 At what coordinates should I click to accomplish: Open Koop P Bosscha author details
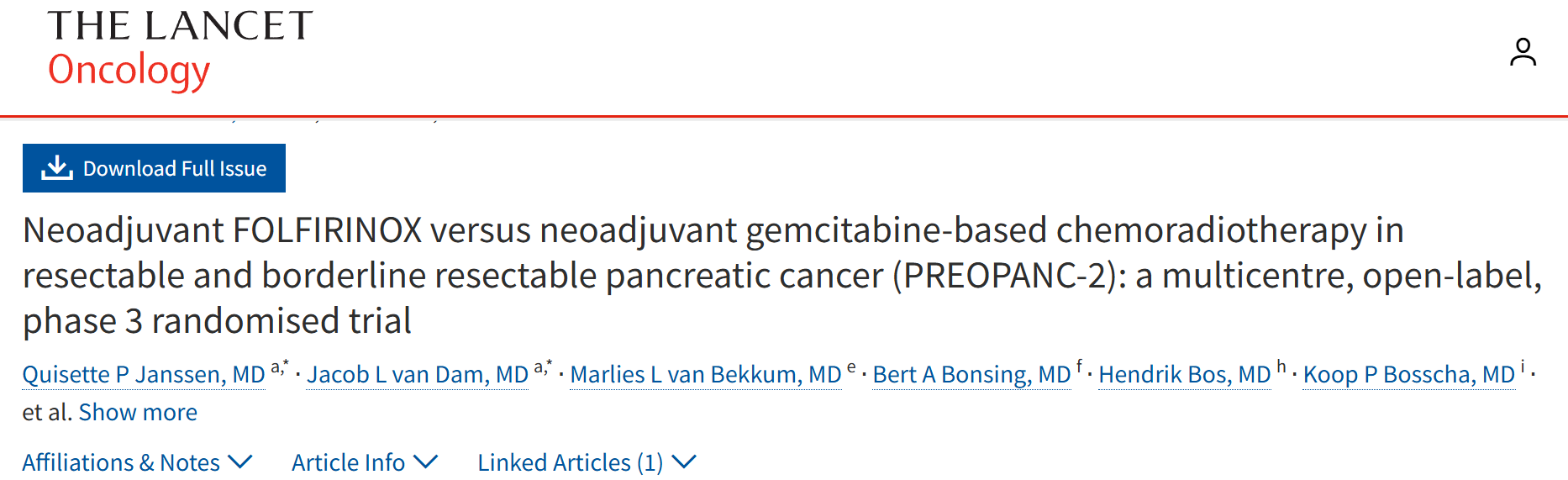coord(1408,374)
